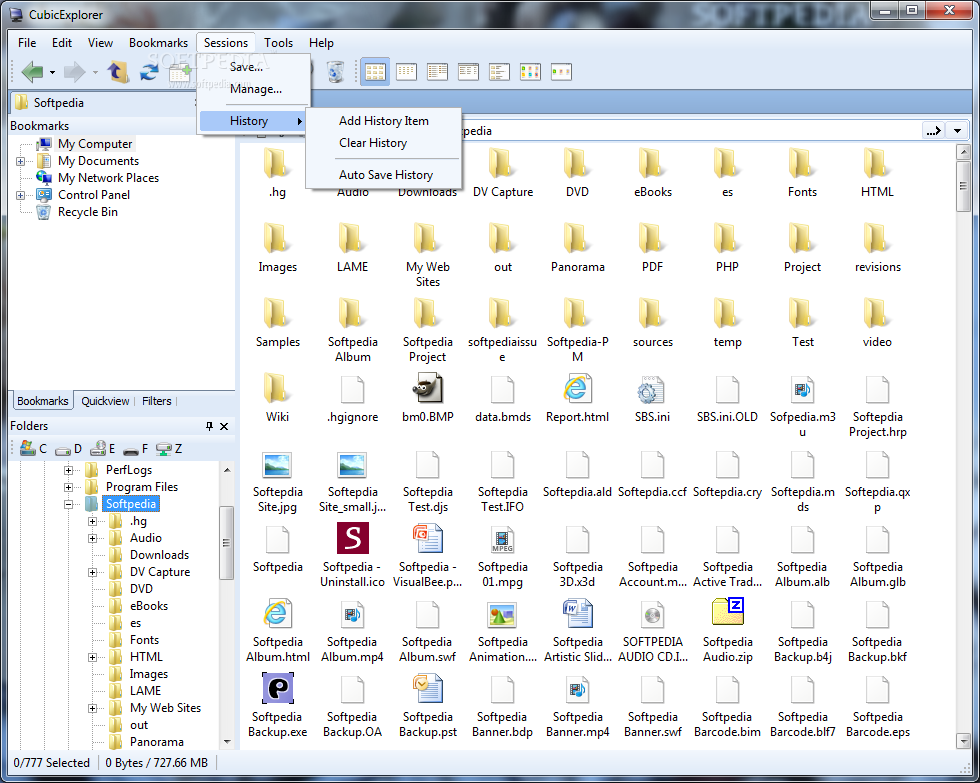980x783 pixels.
Task: Click the Recycle Bin toolbar icon
Action: (336, 72)
